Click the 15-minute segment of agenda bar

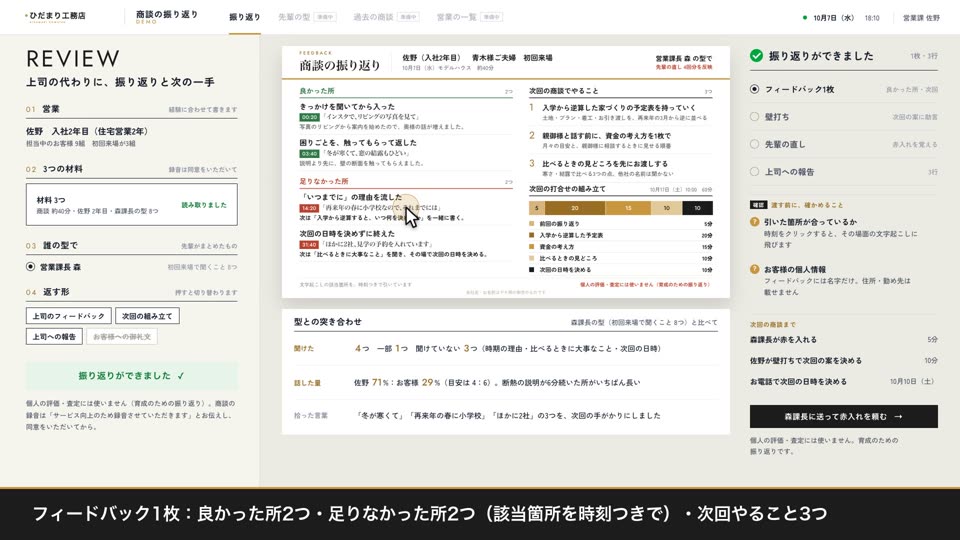coord(628,208)
